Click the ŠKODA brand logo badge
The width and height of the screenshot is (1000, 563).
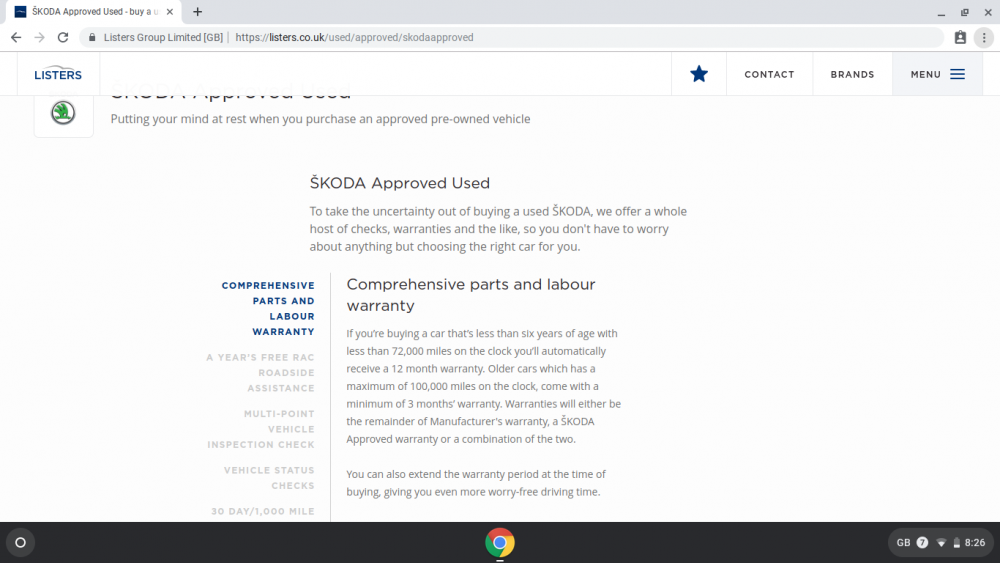(x=63, y=113)
